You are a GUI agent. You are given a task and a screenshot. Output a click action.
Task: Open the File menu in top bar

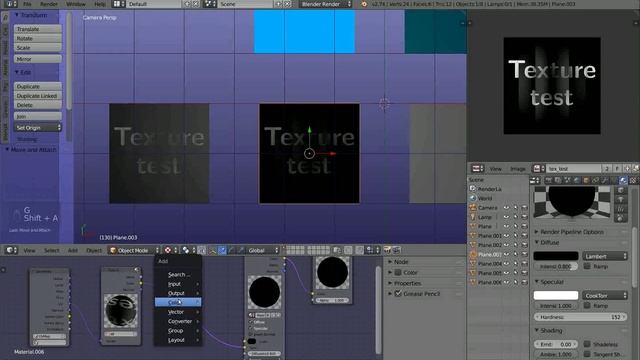pos(27,4)
